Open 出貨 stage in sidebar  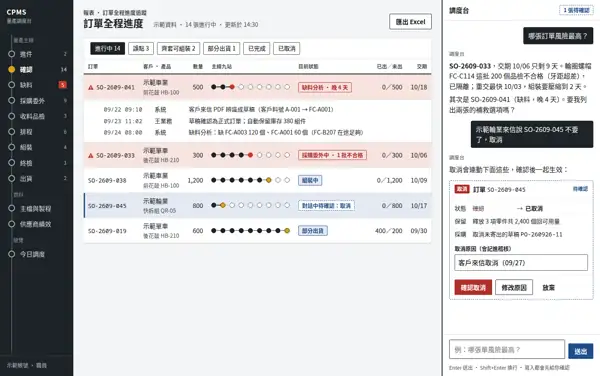point(37,178)
